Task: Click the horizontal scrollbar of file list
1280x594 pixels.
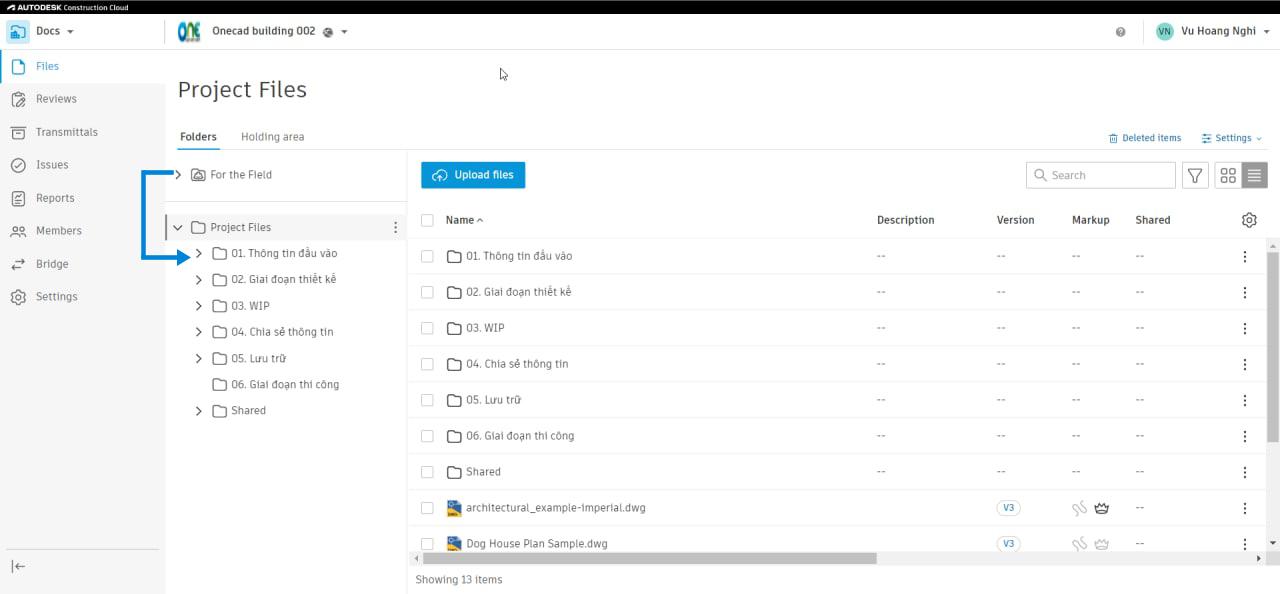Action: [650, 559]
